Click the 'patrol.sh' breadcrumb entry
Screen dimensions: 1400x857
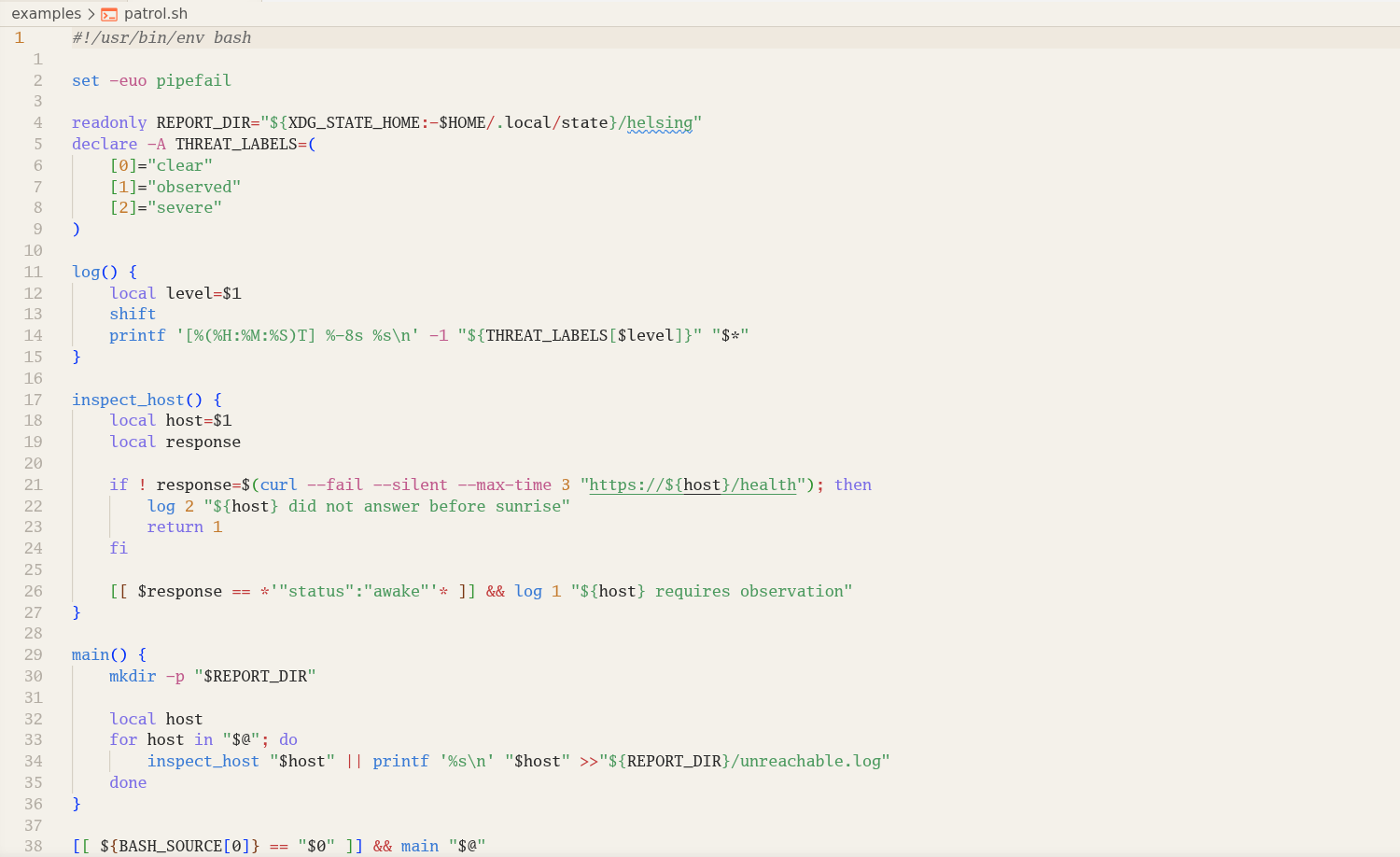[x=156, y=14]
